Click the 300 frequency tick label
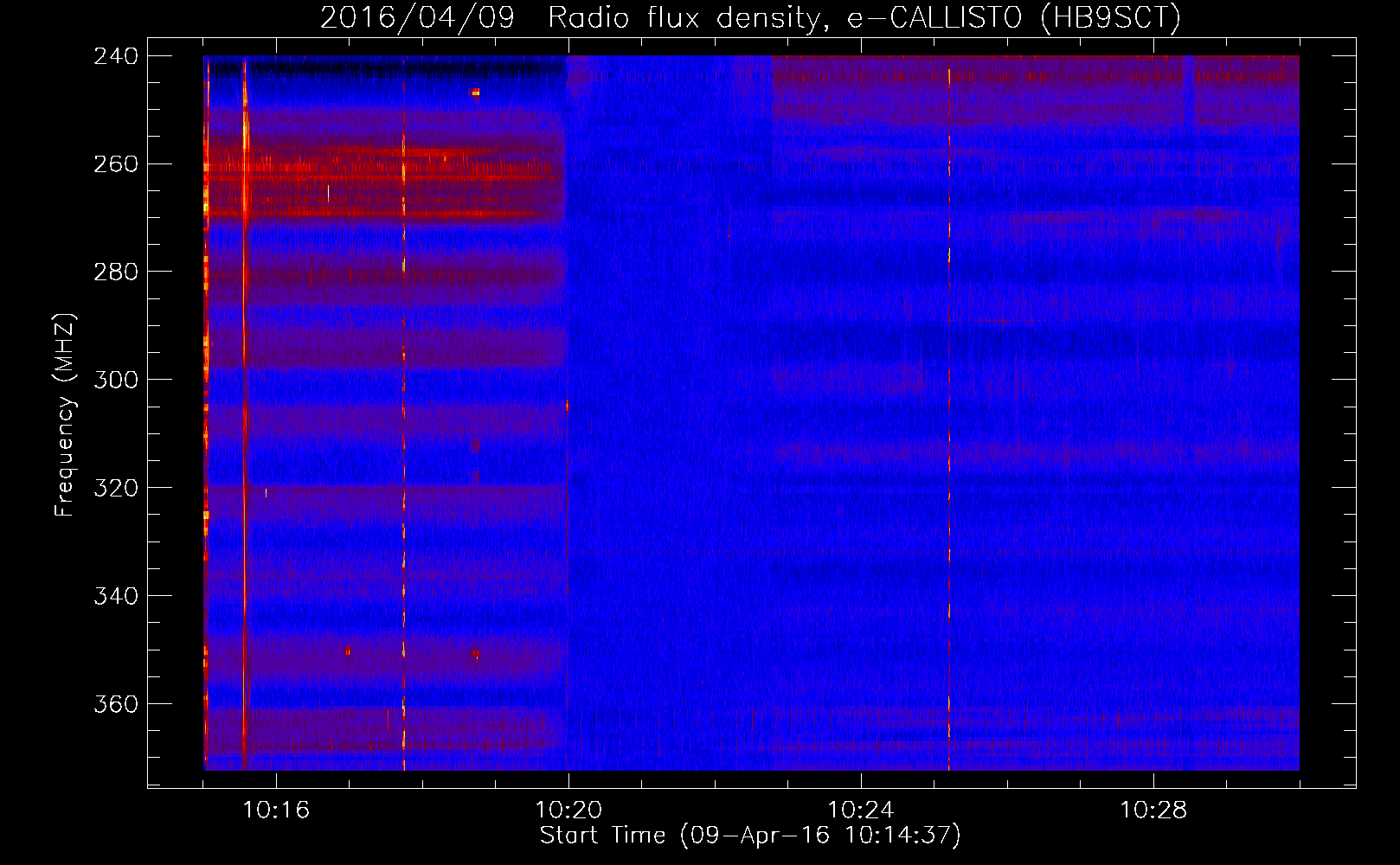 tap(116, 381)
